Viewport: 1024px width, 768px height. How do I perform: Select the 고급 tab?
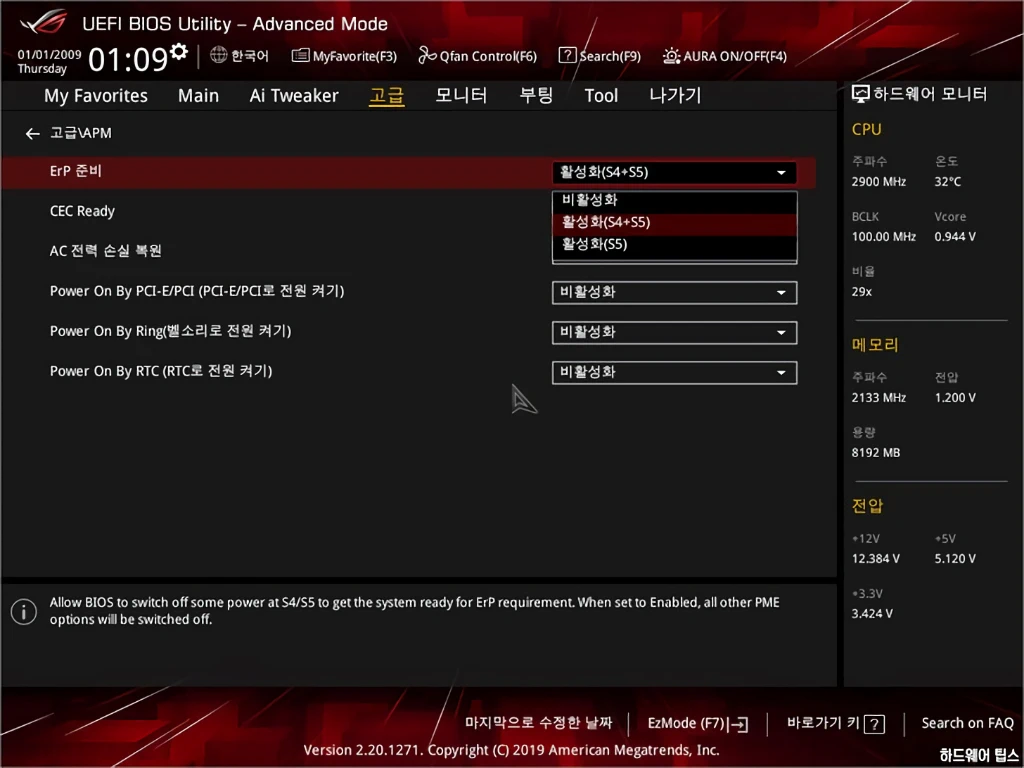[387, 96]
